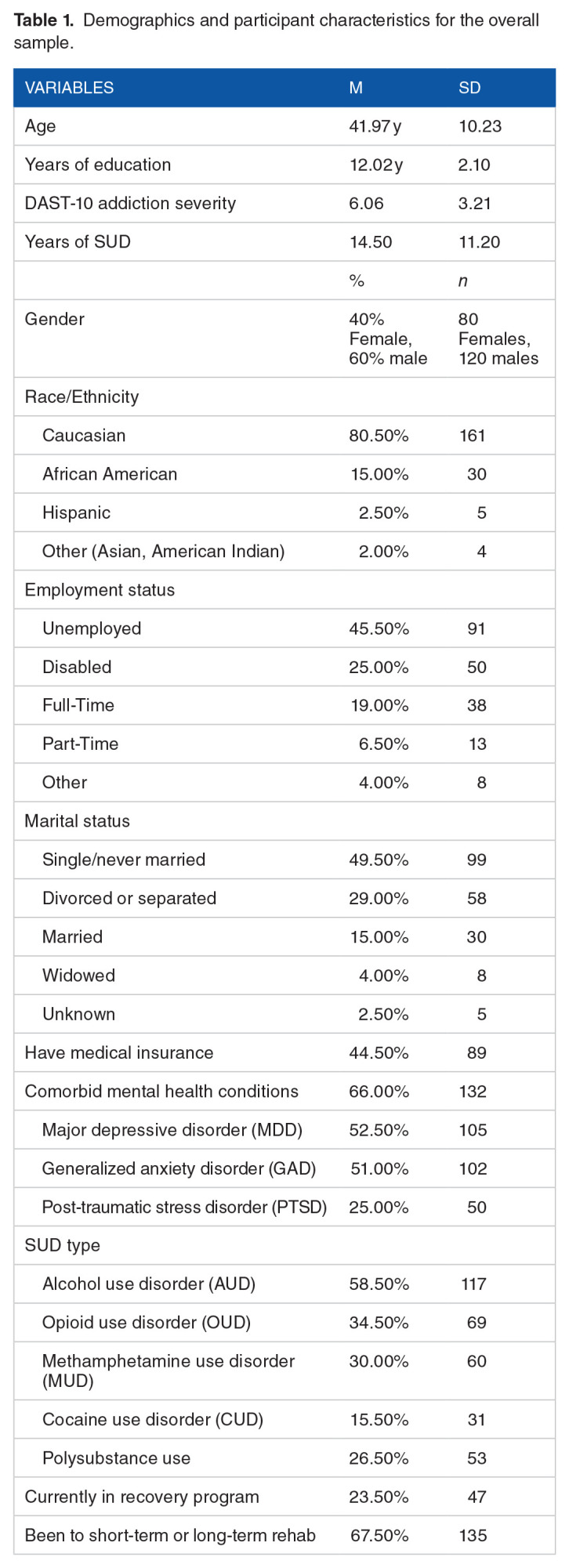The width and height of the screenshot is (569, 1568).
Task: Click the Marital status section heading
Action: click(x=77, y=820)
